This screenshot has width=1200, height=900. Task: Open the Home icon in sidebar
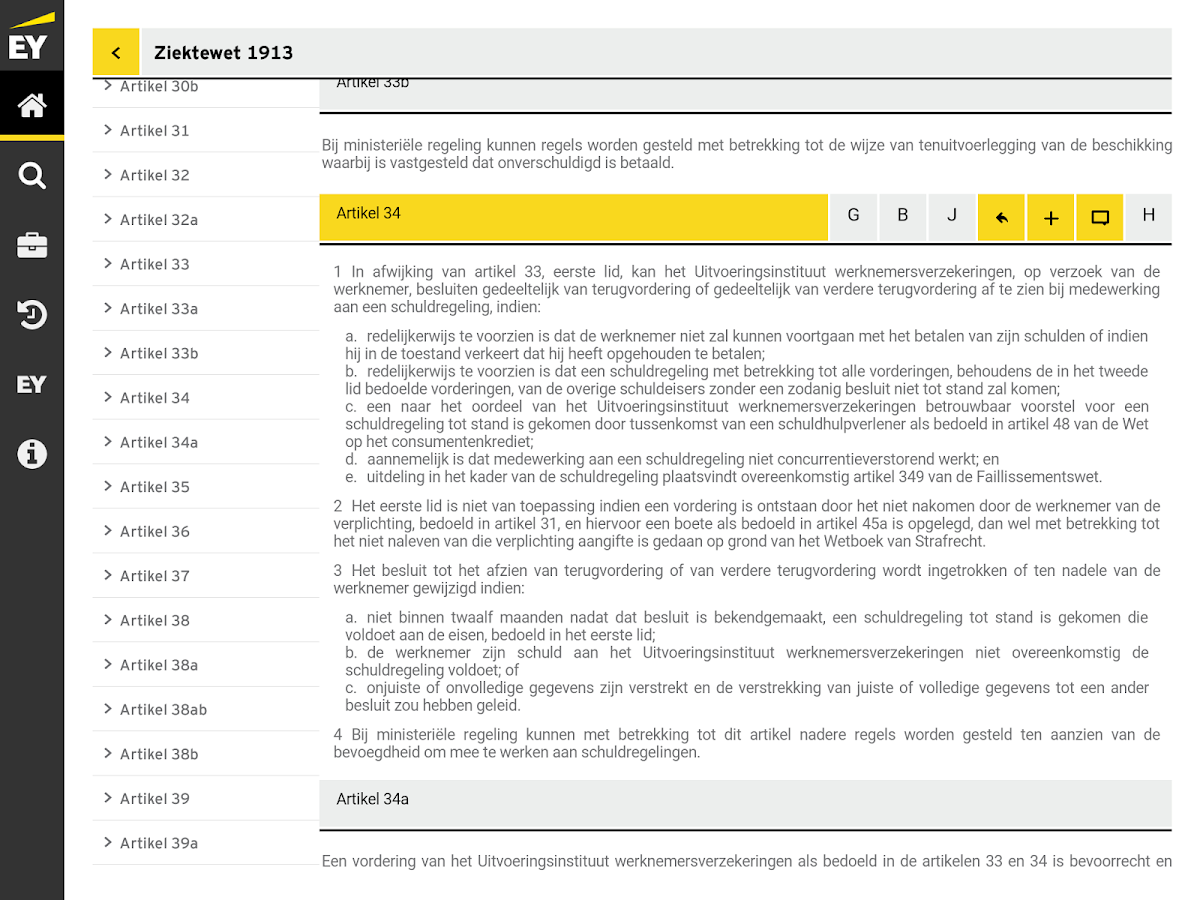pyautogui.click(x=32, y=105)
